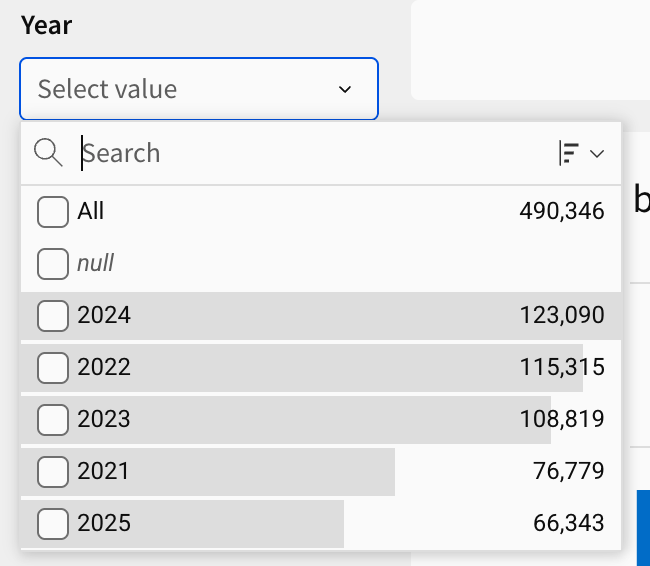Check the 2025 checkbox

tap(53, 524)
